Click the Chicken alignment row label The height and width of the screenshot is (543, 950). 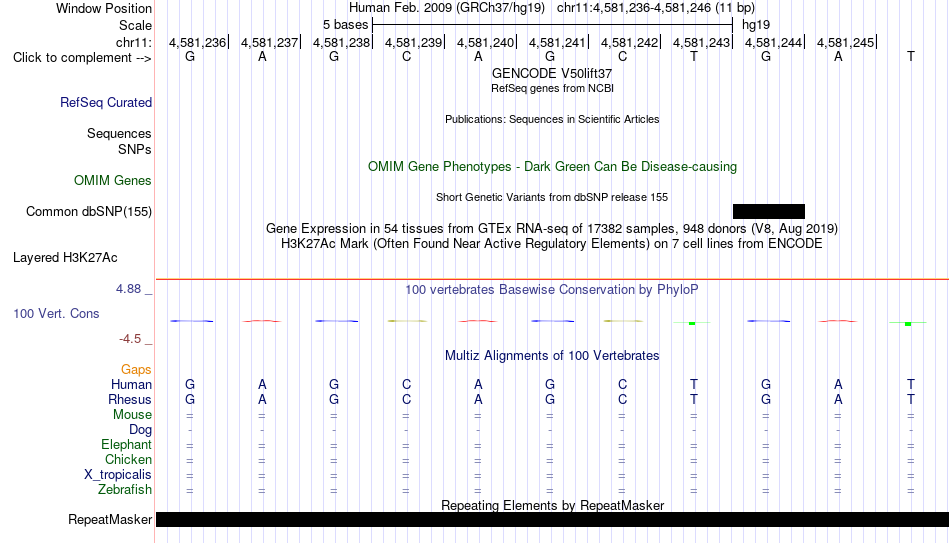click(128, 460)
